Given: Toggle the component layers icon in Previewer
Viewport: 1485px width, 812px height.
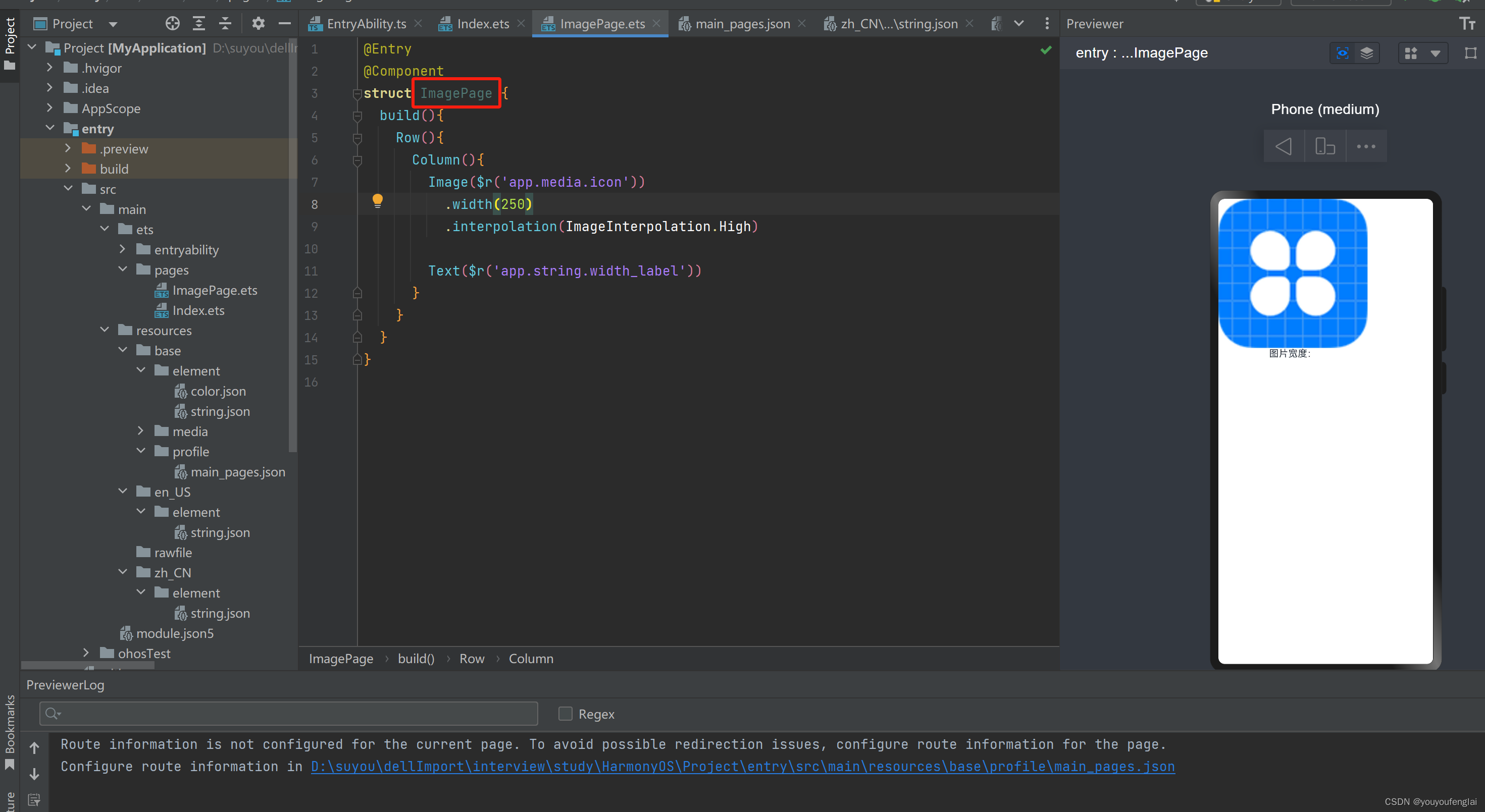Looking at the screenshot, I should tap(1367, 53).
